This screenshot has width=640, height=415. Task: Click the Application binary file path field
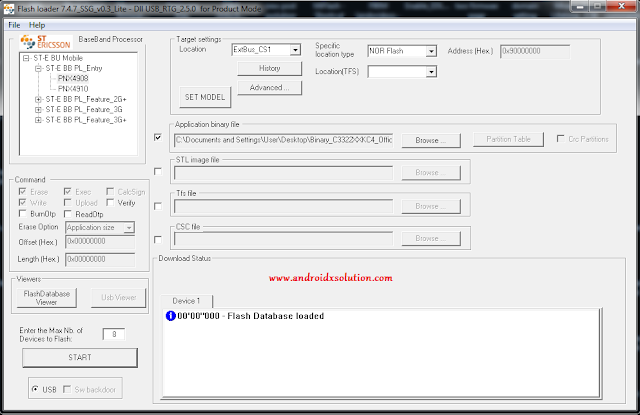point(283,140)
